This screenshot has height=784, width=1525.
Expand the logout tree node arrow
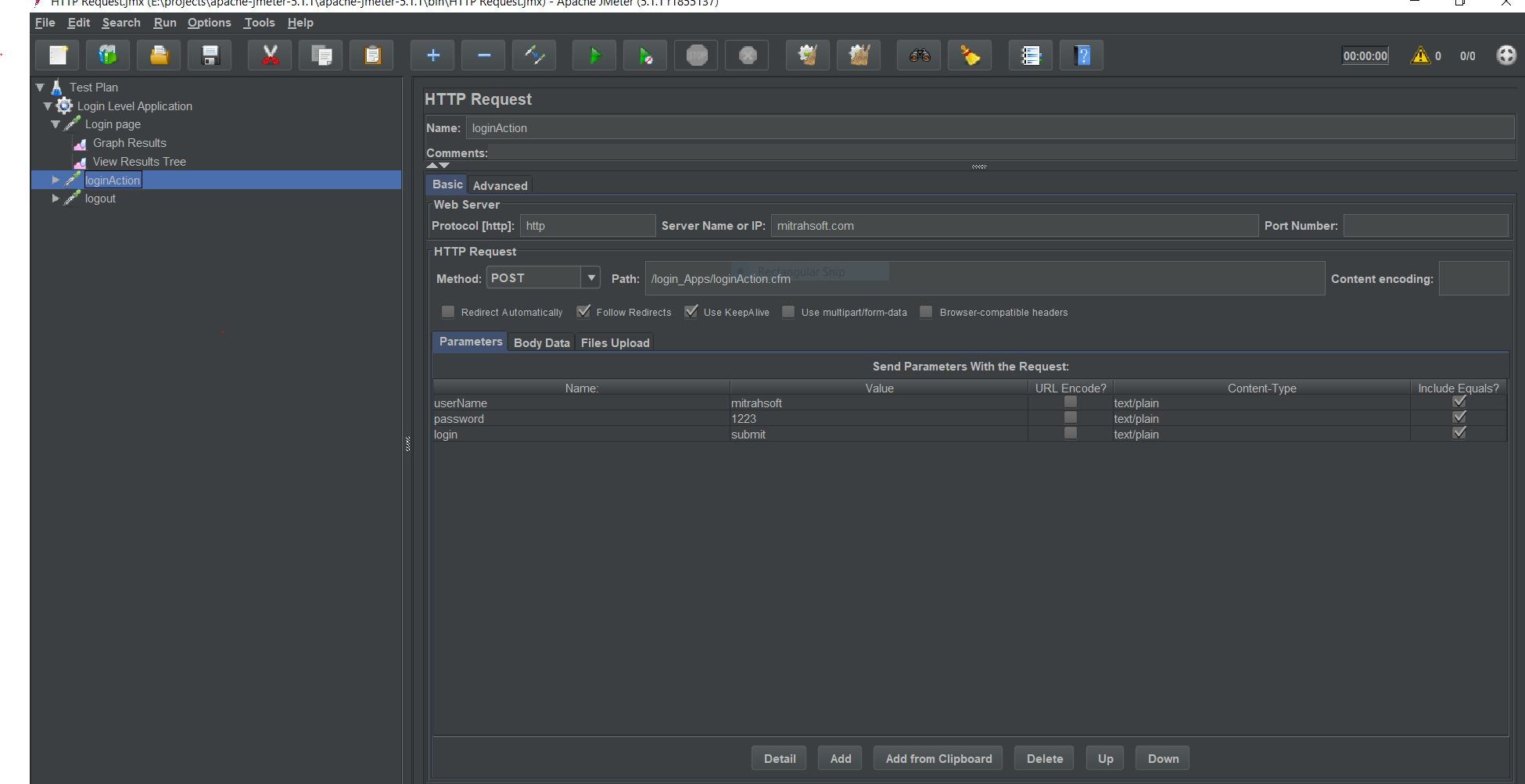pyautogui.click(x=56, y=199)
